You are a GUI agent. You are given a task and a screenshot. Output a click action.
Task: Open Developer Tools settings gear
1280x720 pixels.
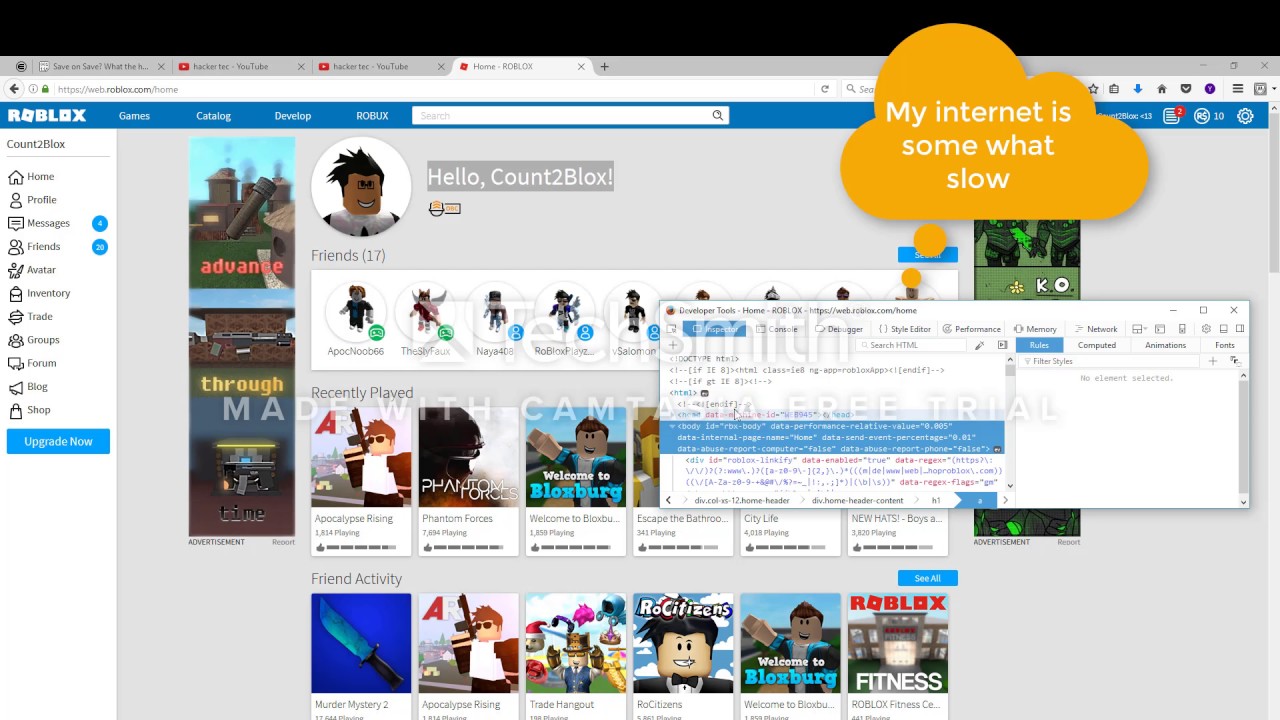[x=1206, y=329]
